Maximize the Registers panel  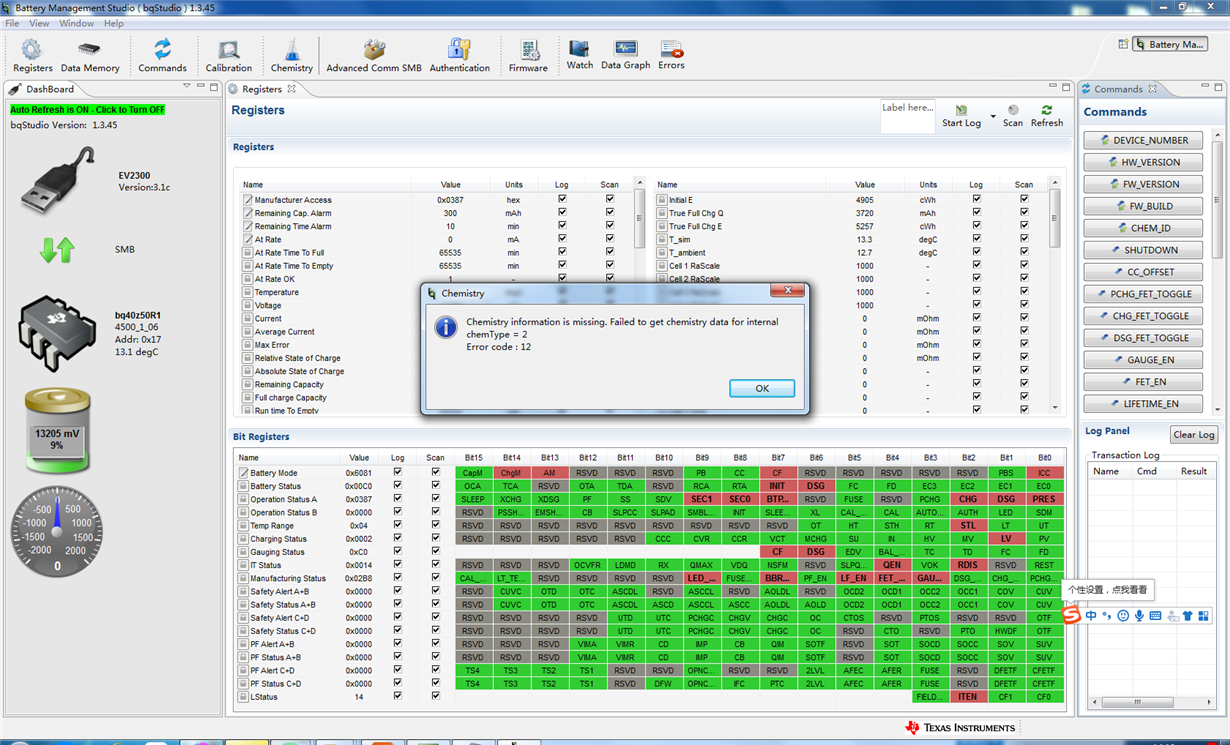[1067, 87]
